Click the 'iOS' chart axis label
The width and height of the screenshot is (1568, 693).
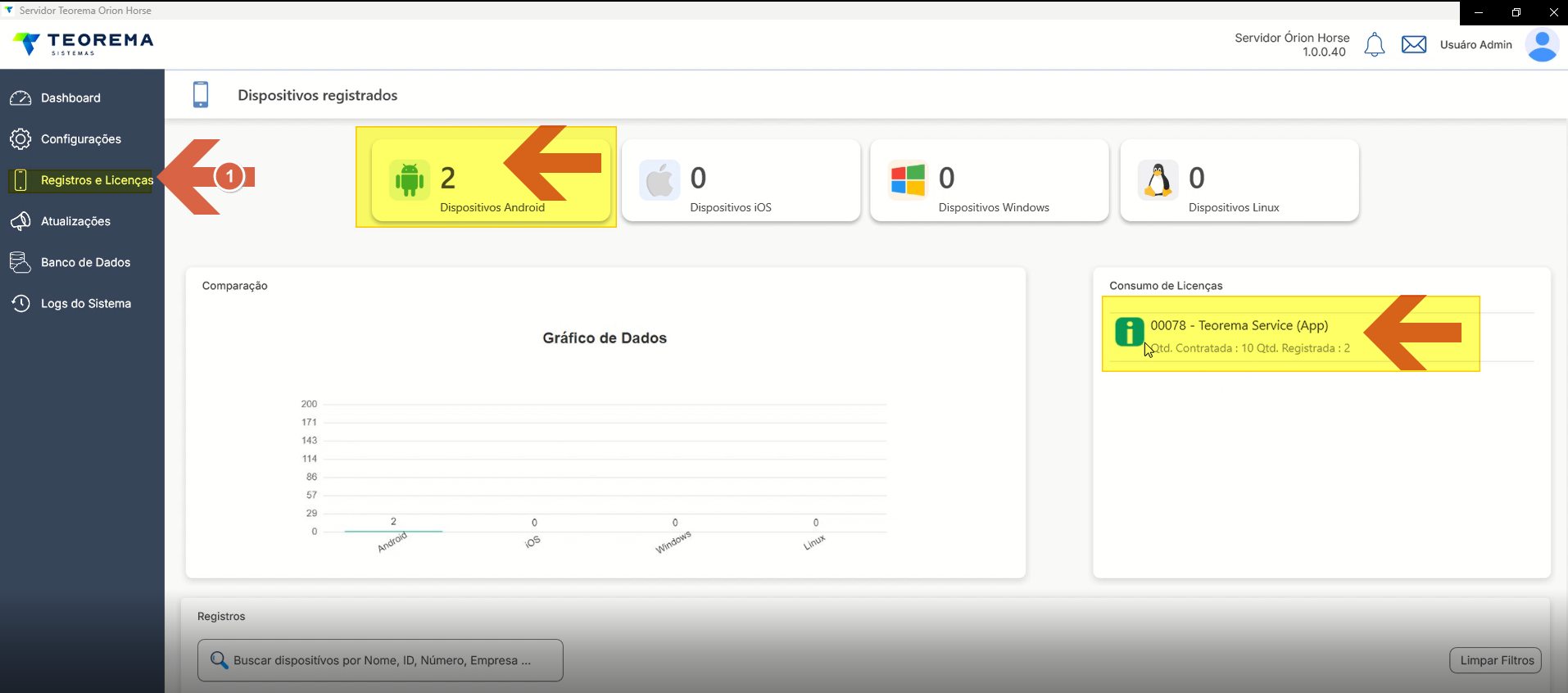click(532, 542)
